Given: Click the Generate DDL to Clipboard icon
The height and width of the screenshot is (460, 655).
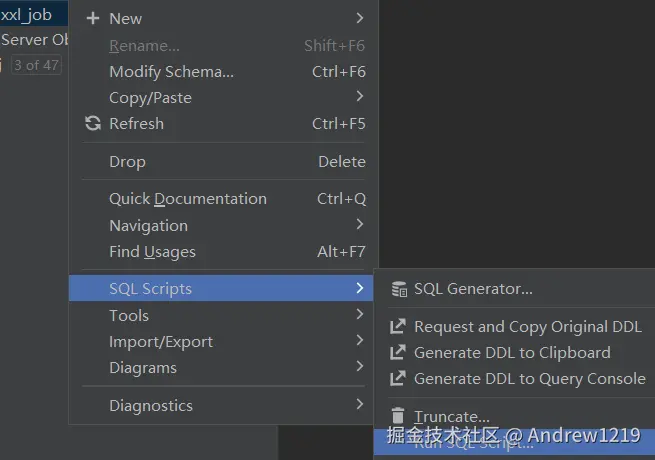Looking at the screenshot, I should [x=398, y=352].
